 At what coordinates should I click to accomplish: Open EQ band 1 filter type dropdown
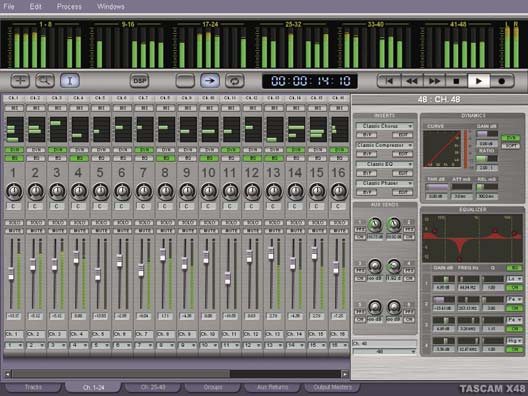pyautogui.click(x=515, y=279)
